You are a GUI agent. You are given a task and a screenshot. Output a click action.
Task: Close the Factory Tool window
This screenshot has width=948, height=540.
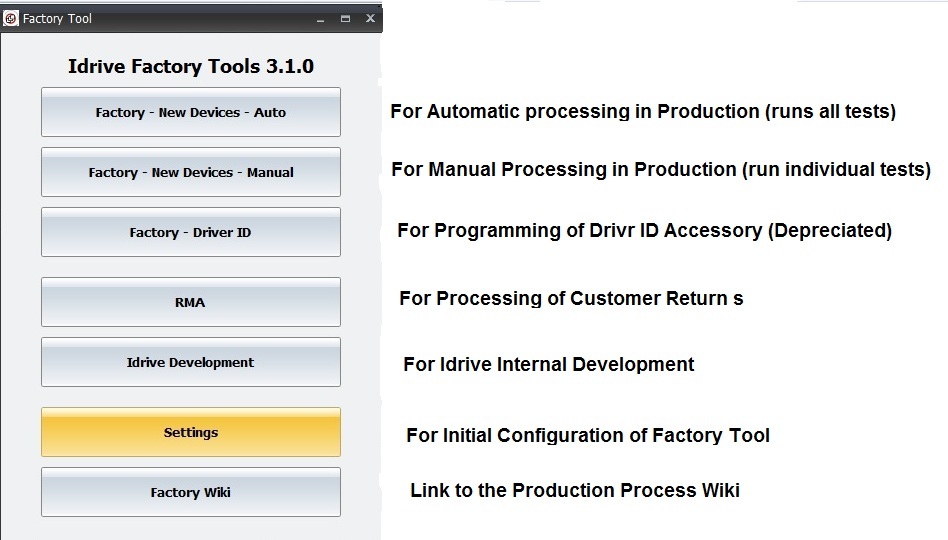pyautogui.click(x=369, y=18)
